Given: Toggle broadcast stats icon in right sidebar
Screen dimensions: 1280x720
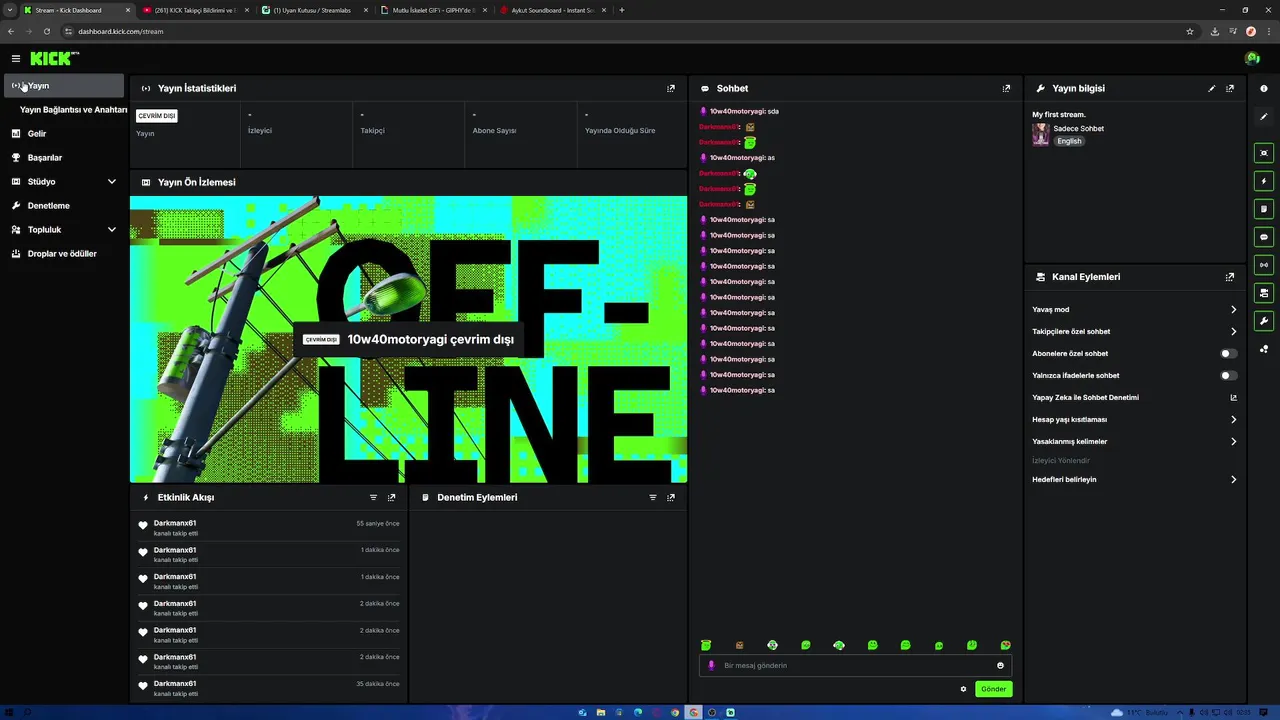Looking at the screenshot, I should click(1264, 265).
